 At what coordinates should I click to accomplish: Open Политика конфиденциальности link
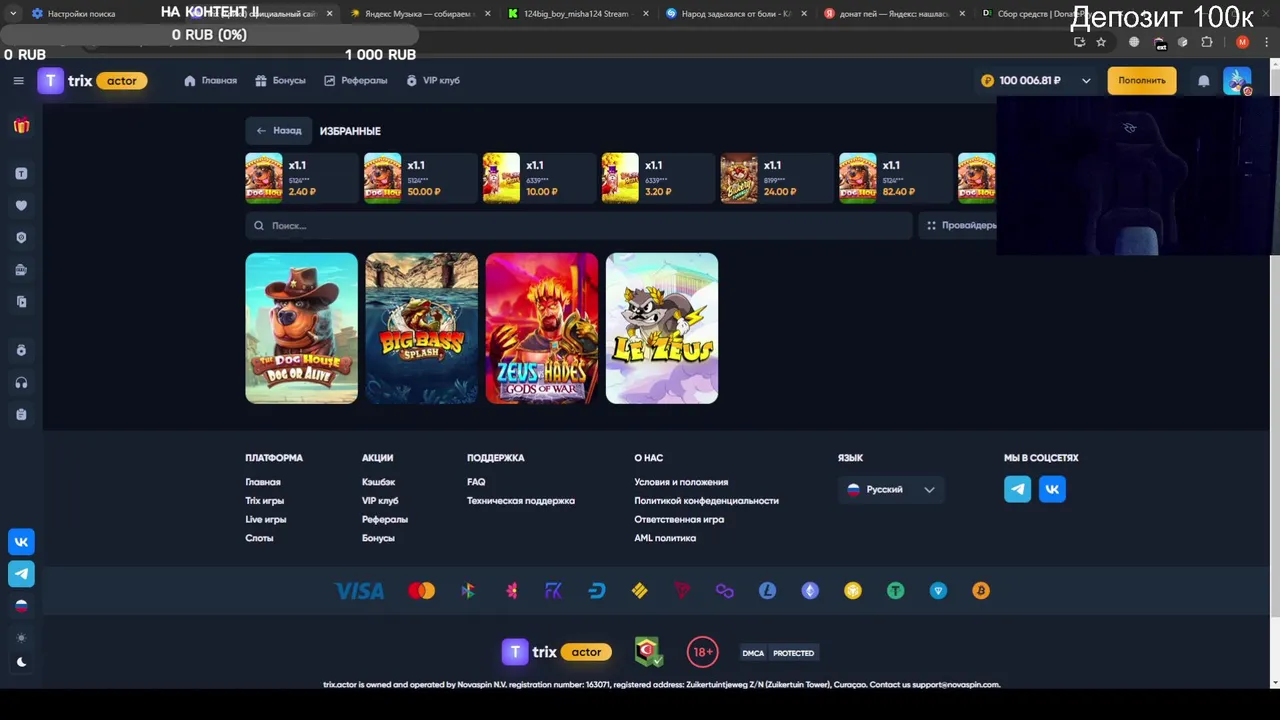(x=706, y=501)
